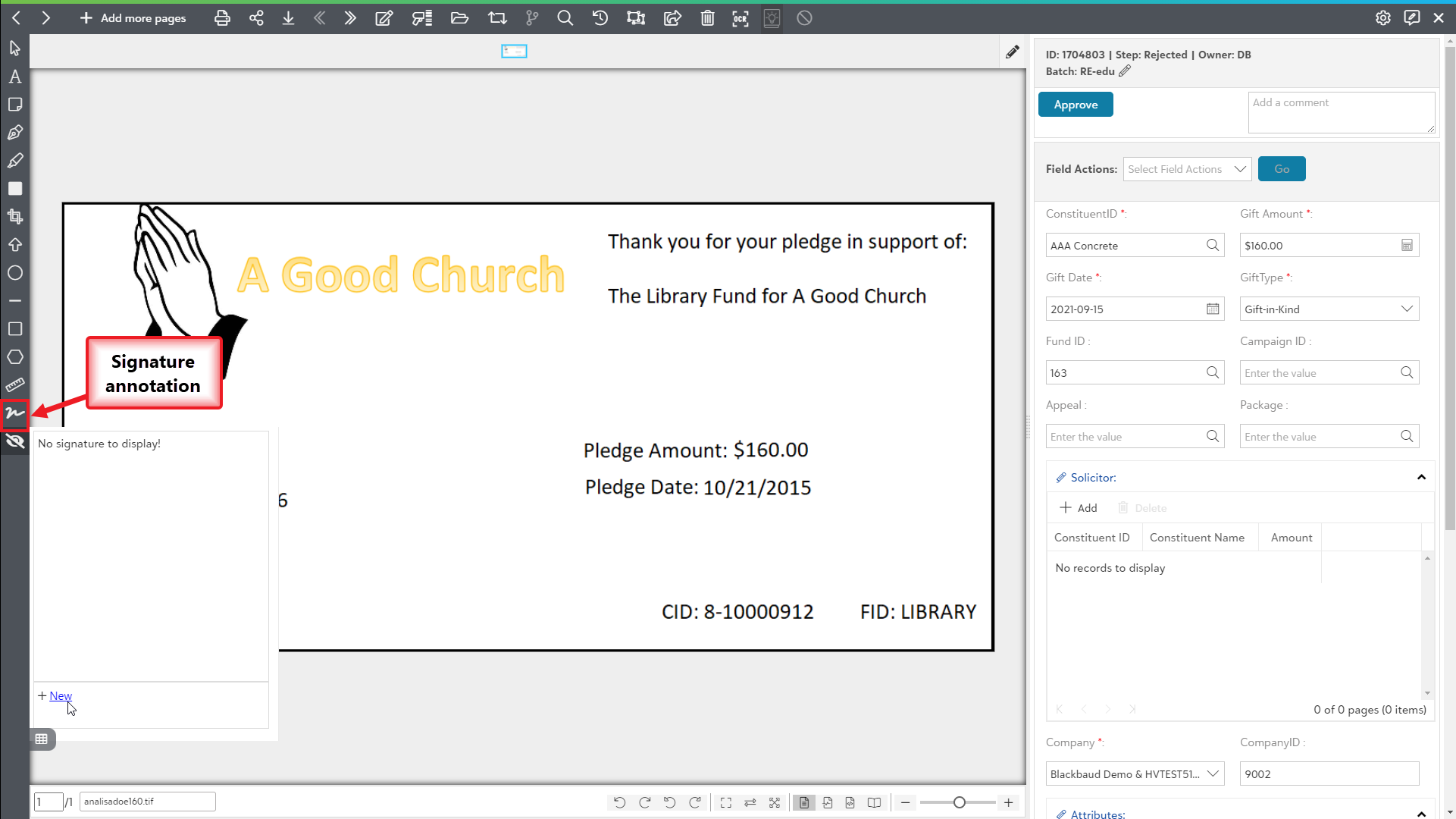Click the trash delete icon in top toolbar

click(x=707, y=18)
